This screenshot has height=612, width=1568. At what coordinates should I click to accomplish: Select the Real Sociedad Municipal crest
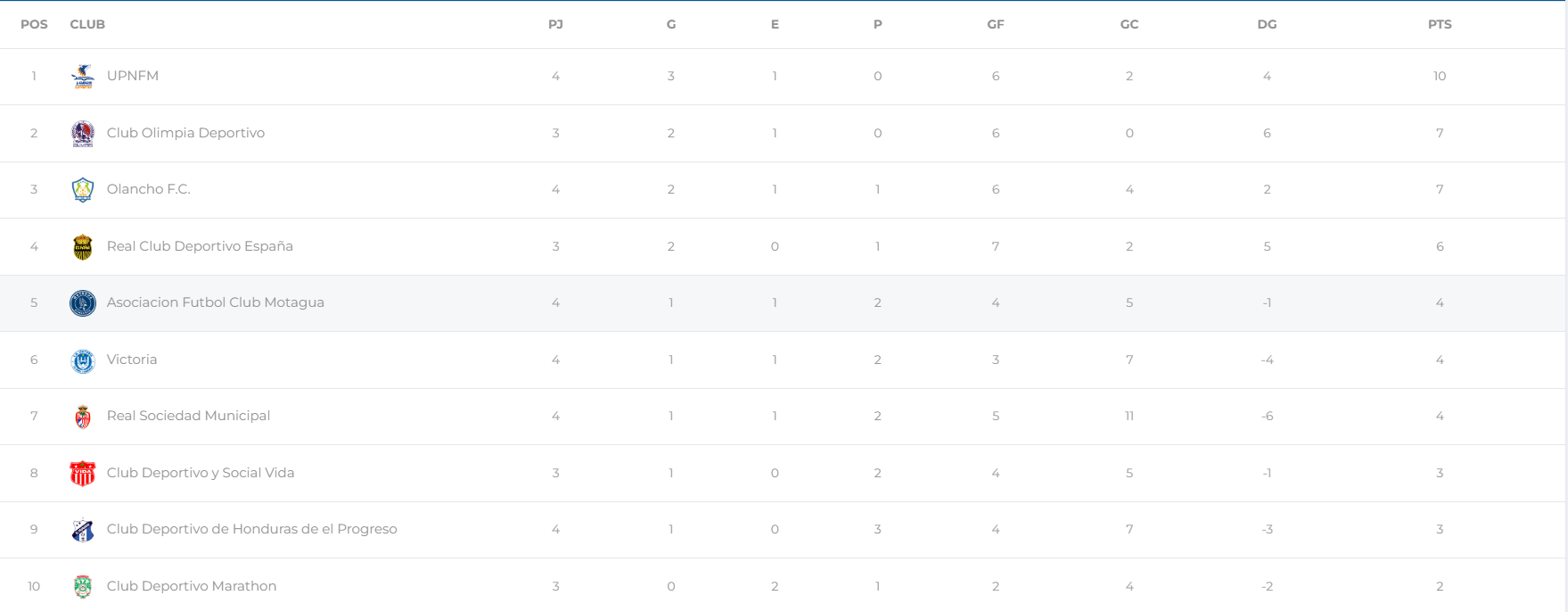click(83, 417)
